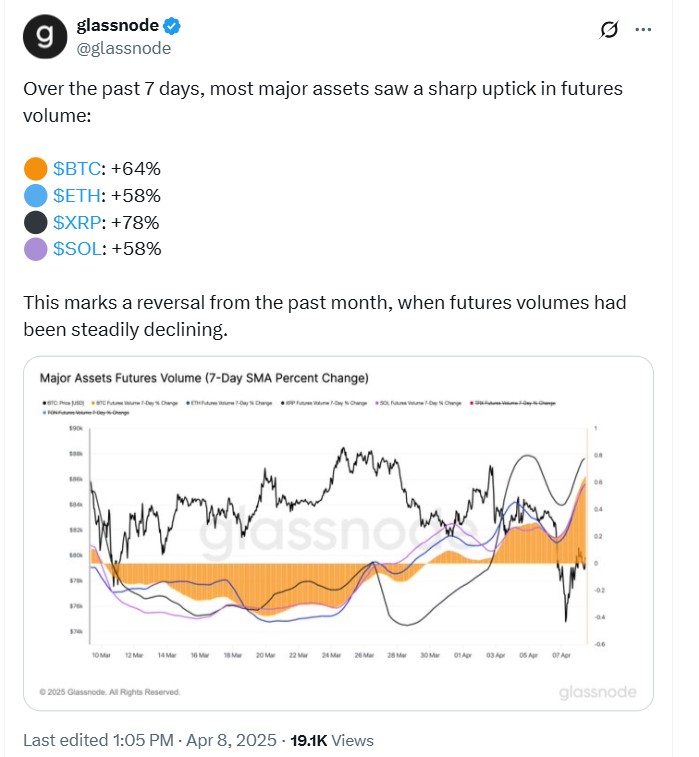This screenshot has height=757, width=699.
Task: Click the 07 Apr chart axis marker
Action: tap(561, 655)
